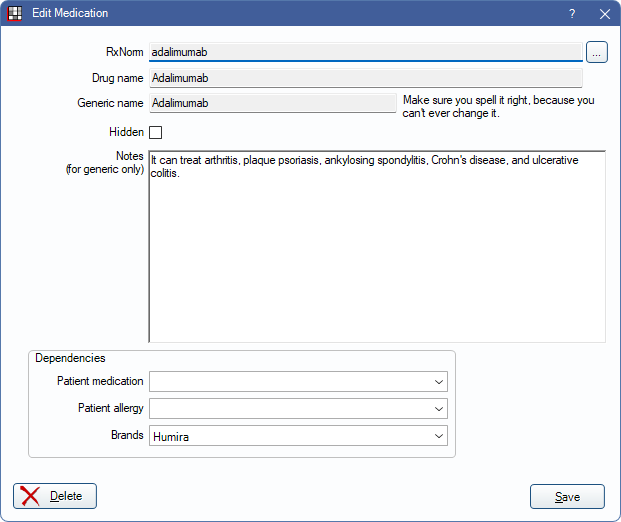Click the spelling warning text beside Generic name

pyautogui.click(x=499, y=107)
